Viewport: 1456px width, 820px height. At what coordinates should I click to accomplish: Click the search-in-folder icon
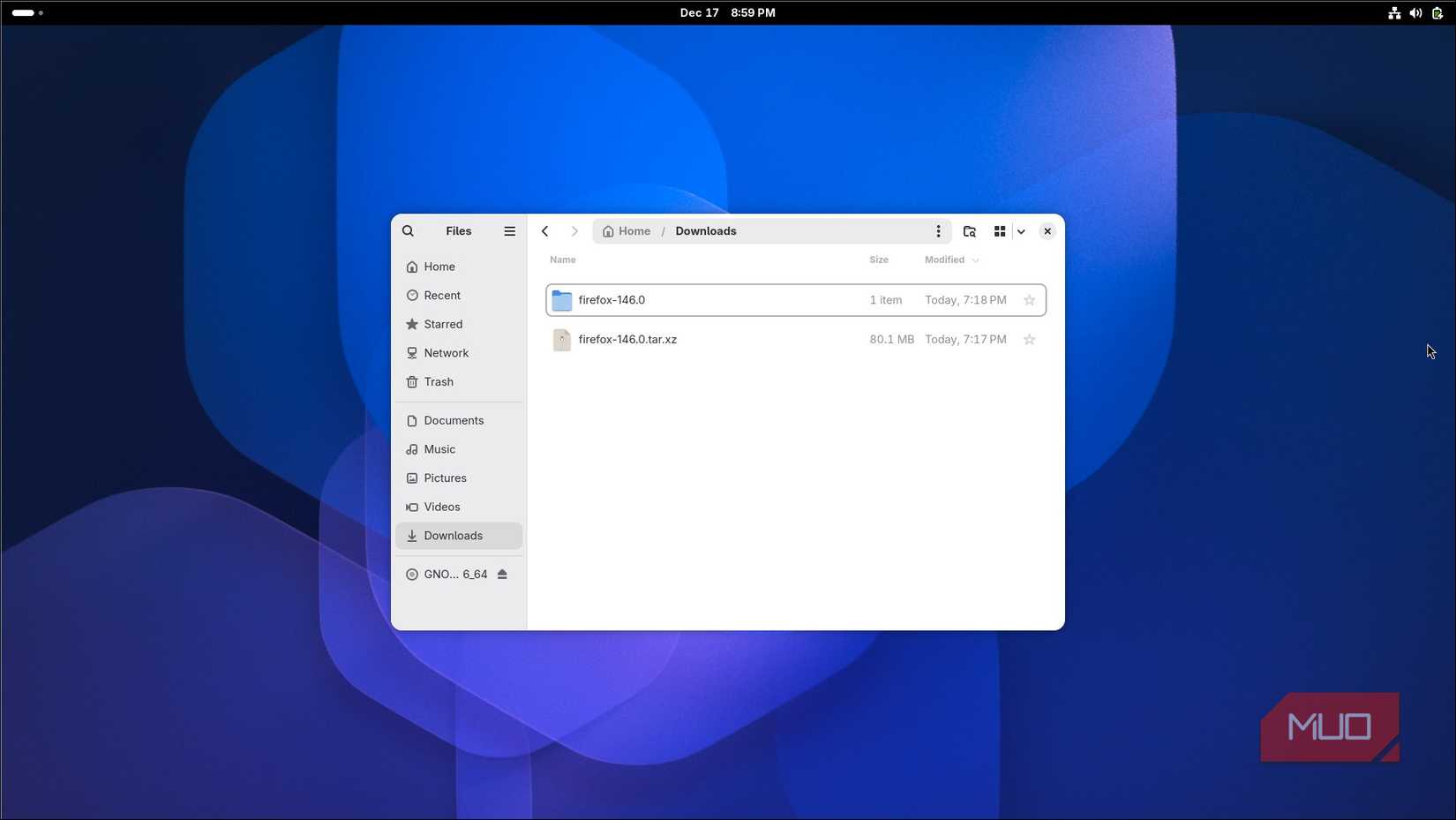pyautogui.click(x=969, y=230)
